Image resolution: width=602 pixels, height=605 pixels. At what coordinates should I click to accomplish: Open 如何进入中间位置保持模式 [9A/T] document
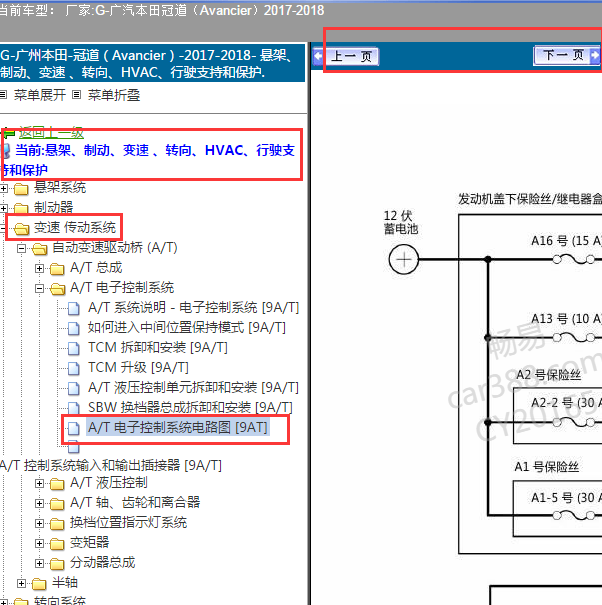186,328
